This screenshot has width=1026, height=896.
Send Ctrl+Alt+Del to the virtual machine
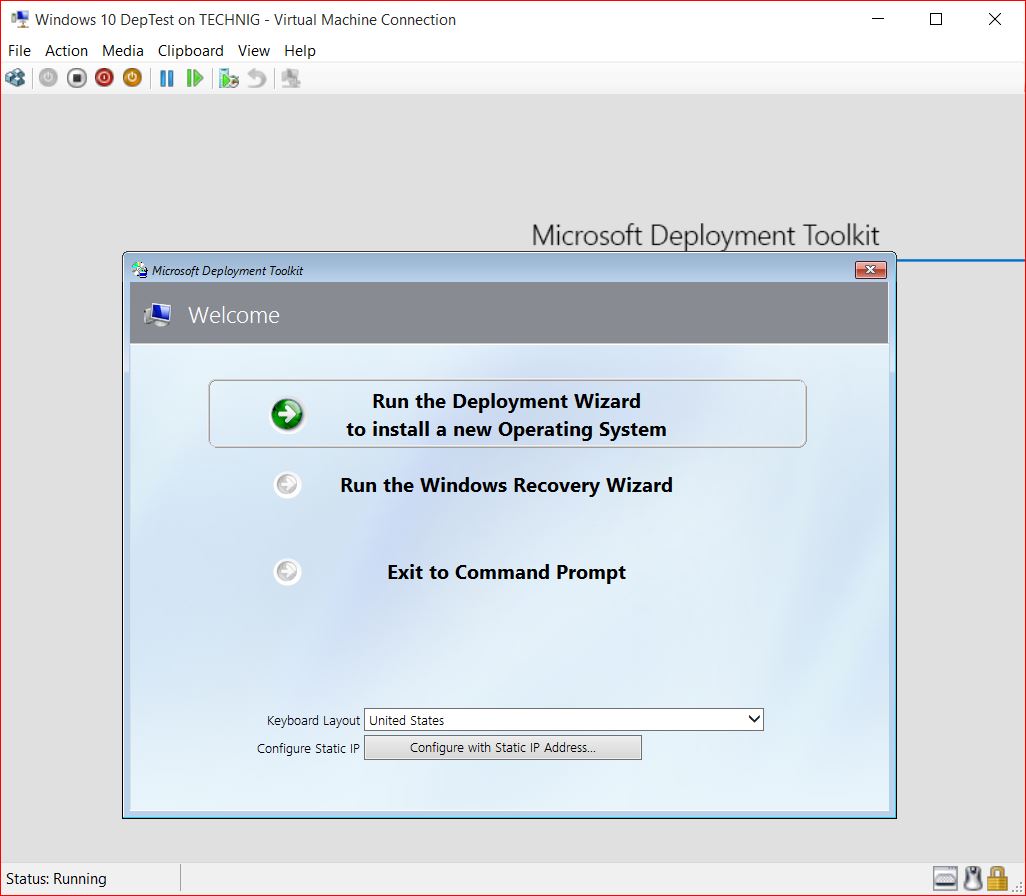click(15, 77)
